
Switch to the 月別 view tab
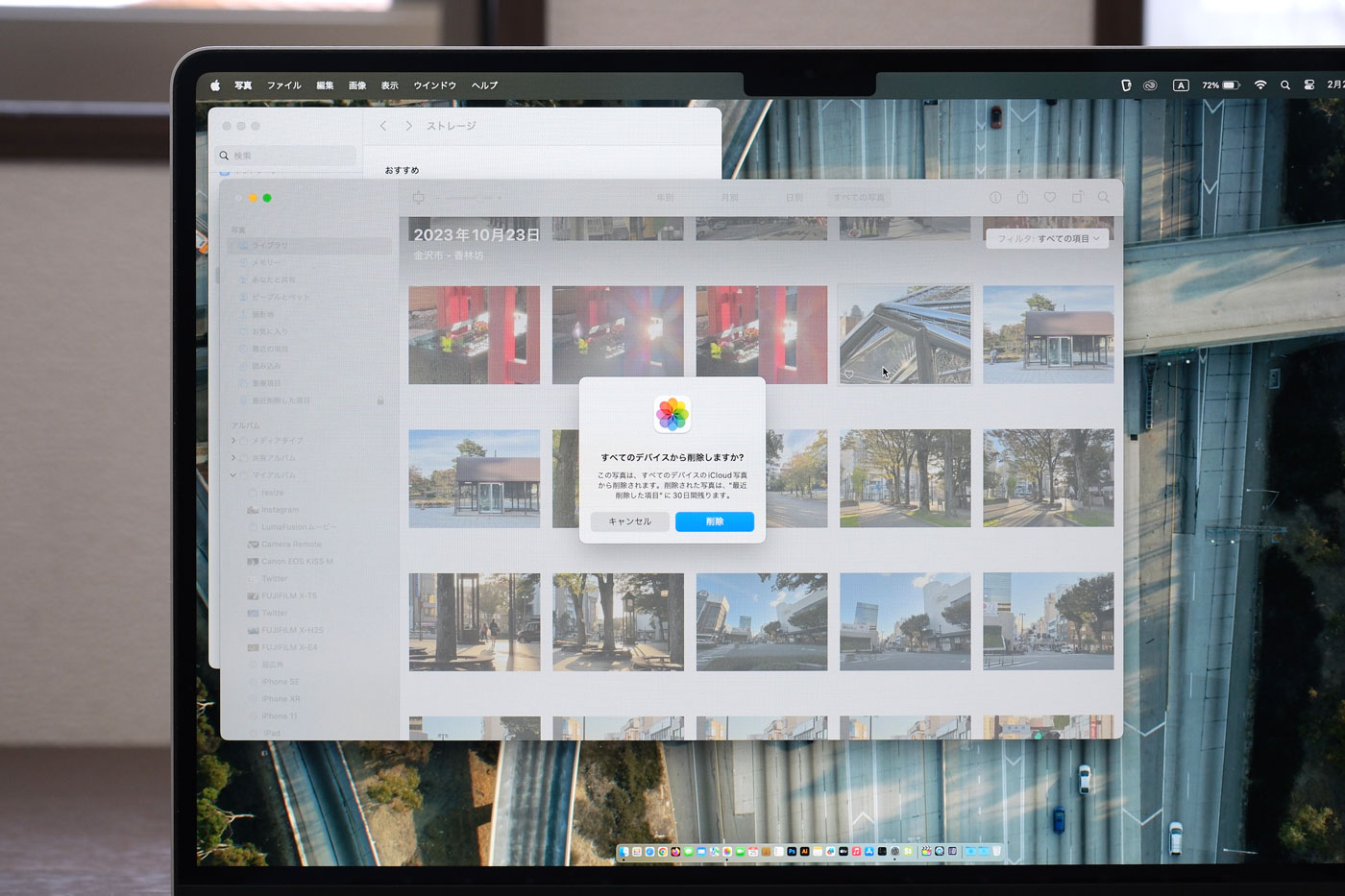pos(729,198)
